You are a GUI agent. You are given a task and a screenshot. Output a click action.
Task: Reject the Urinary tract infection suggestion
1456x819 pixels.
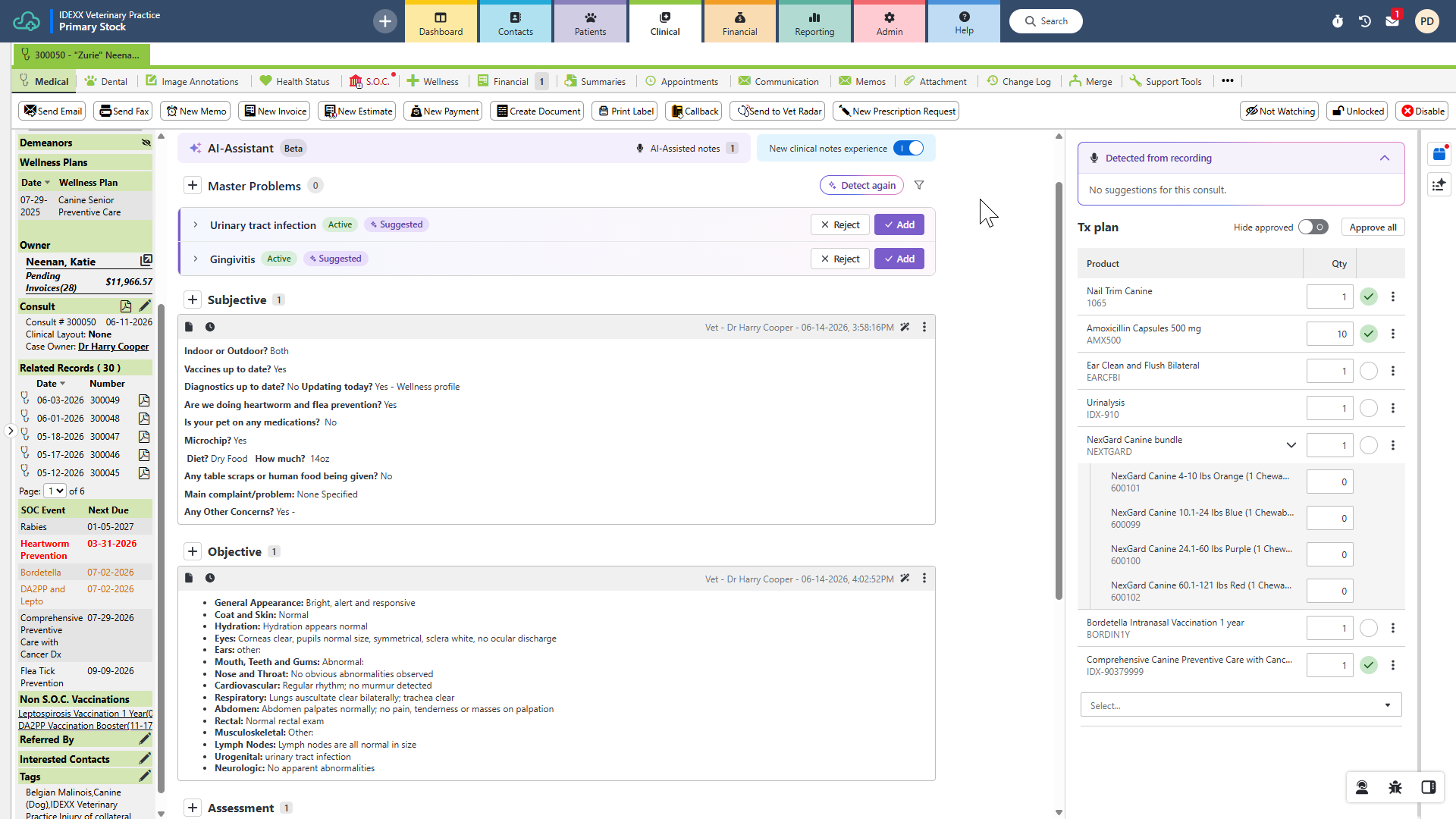pyautogui.click(x=840, y=224)
